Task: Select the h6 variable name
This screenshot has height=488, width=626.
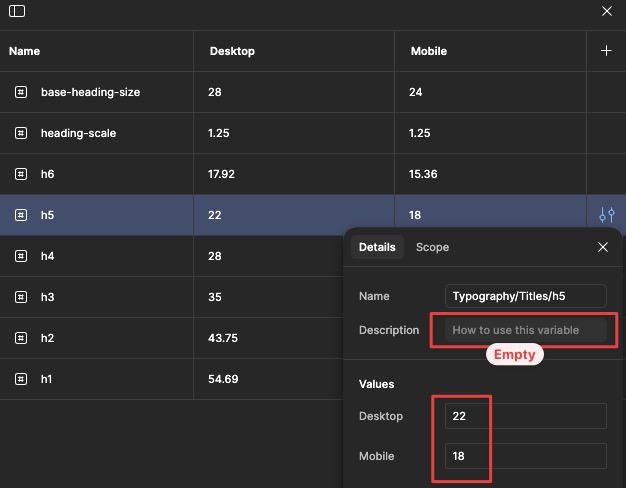Action: tap(48, 174)
